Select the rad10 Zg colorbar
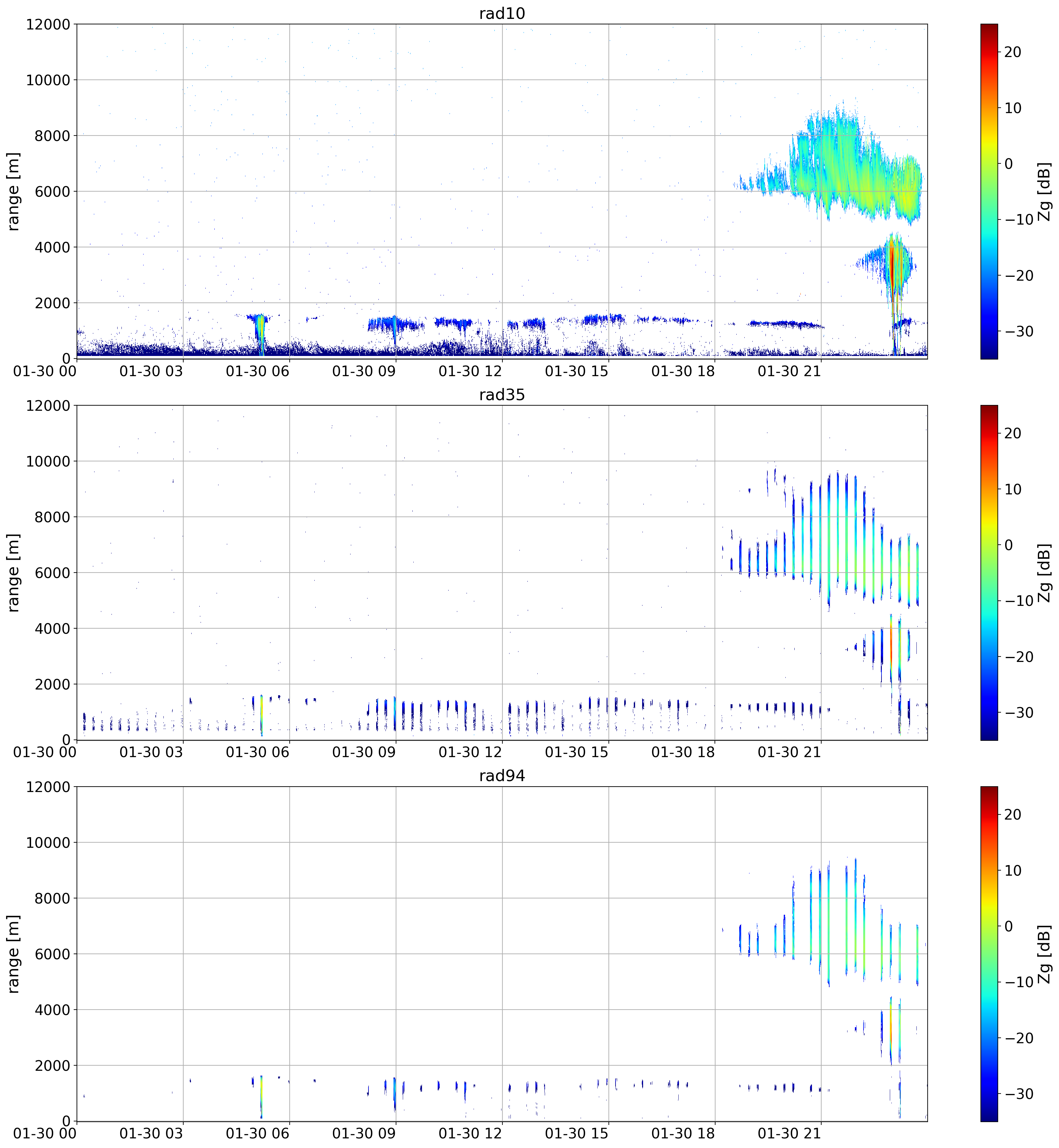Viewport: 1059px width, 1148px height. [989, 191]
